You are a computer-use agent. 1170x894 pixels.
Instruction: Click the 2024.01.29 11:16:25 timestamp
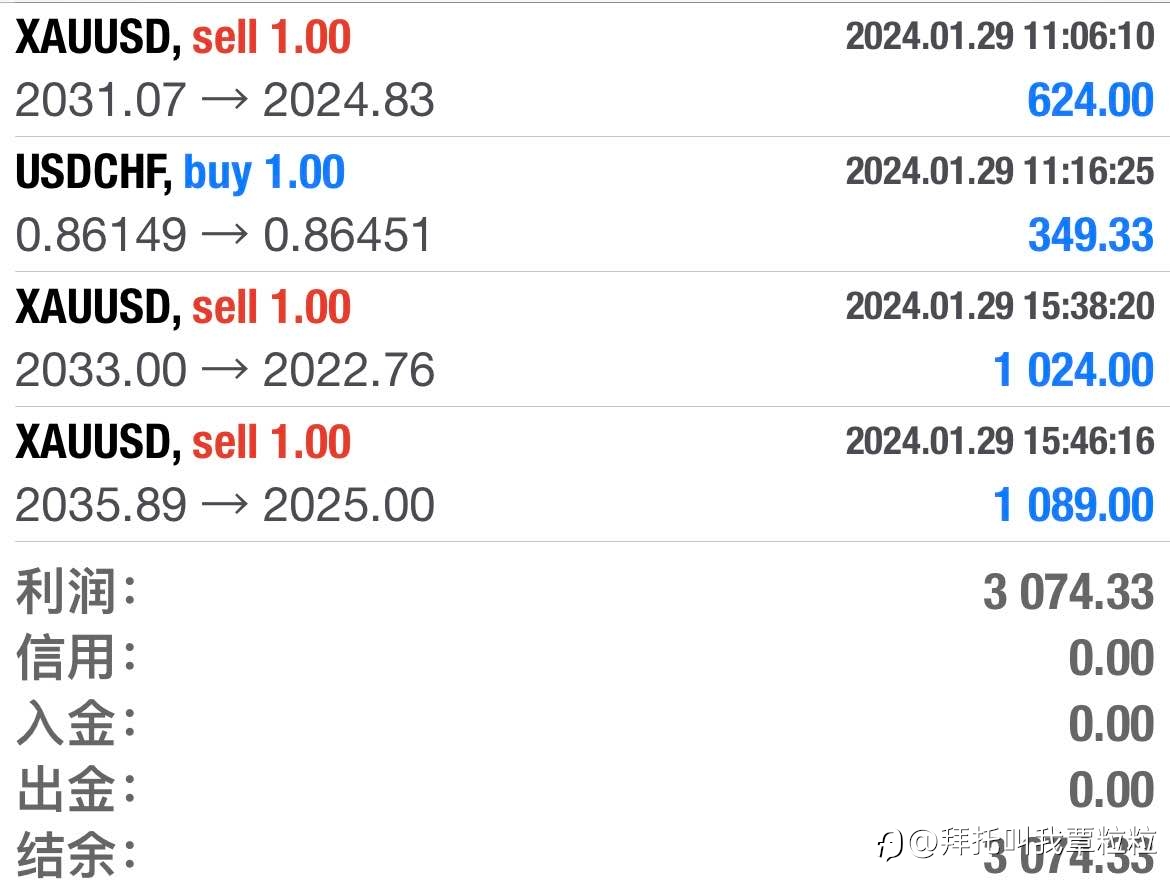[999, 172]
